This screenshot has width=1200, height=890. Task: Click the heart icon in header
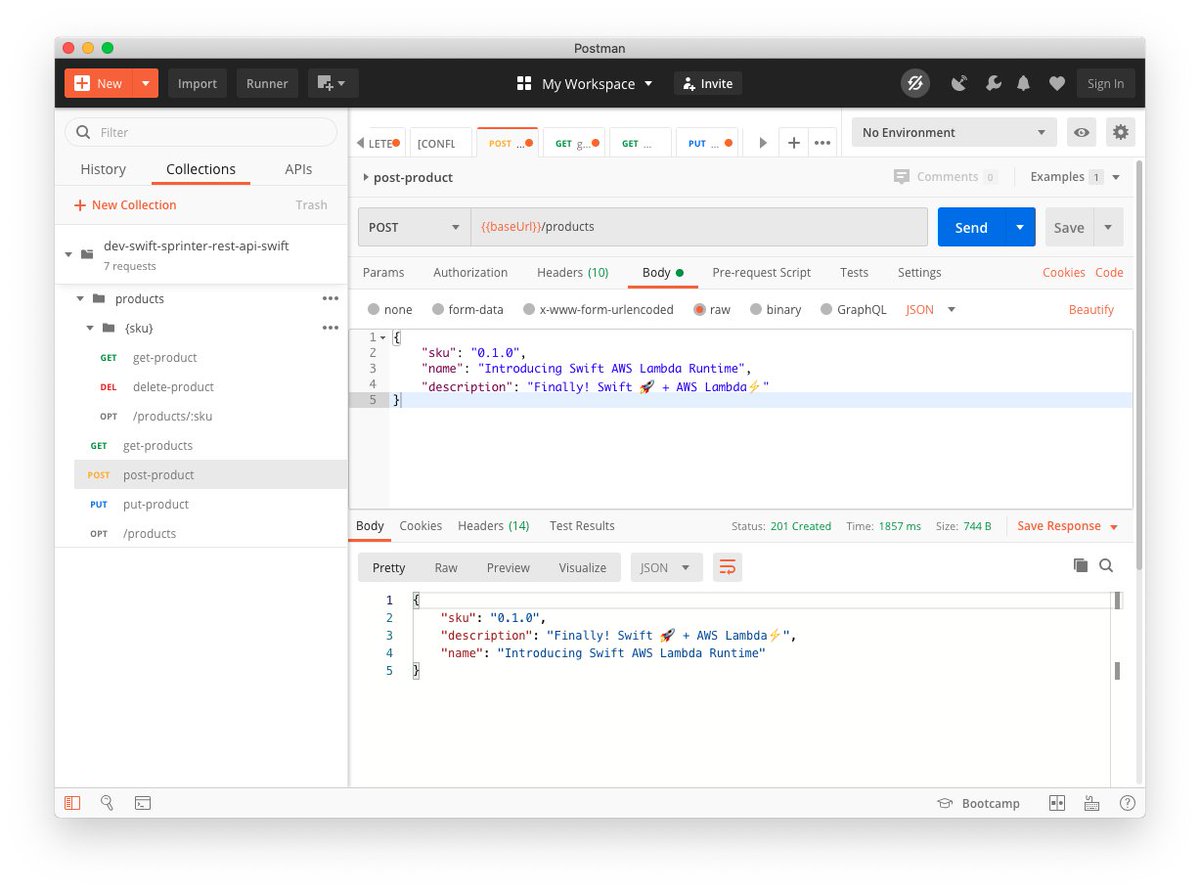(1057, 84)
